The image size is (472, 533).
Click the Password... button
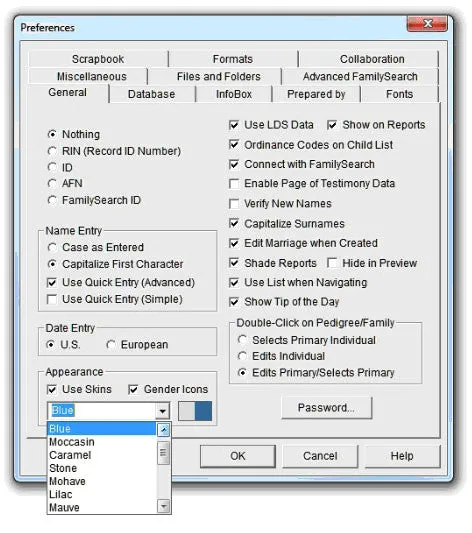[327, 408]
